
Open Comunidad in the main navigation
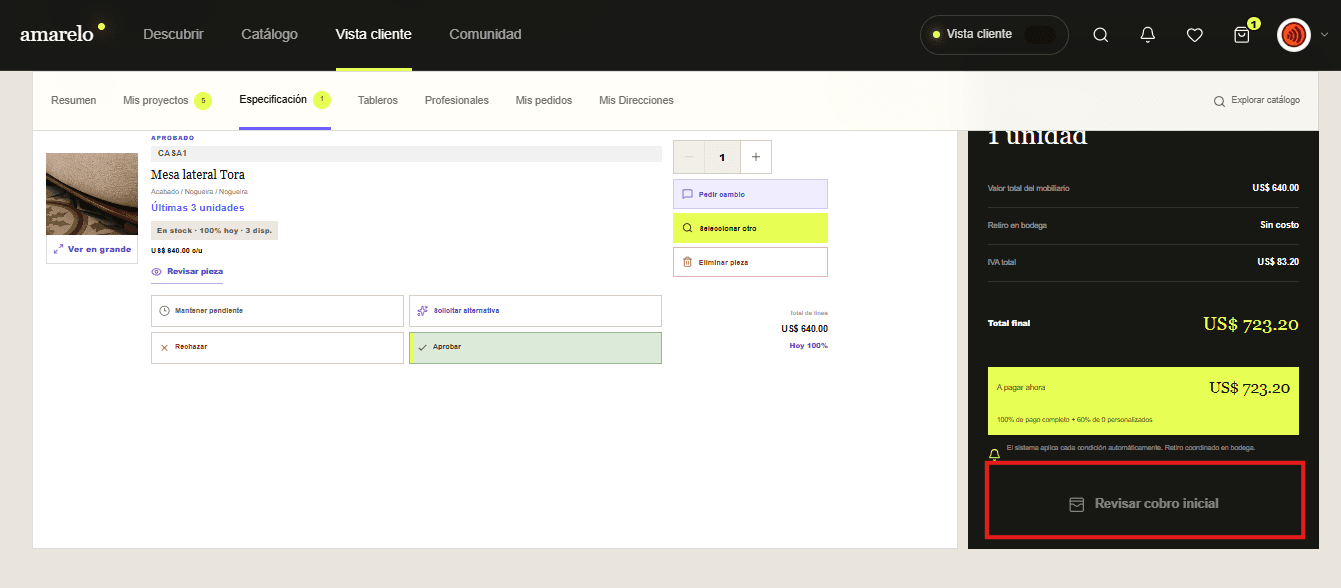(485, 34)
